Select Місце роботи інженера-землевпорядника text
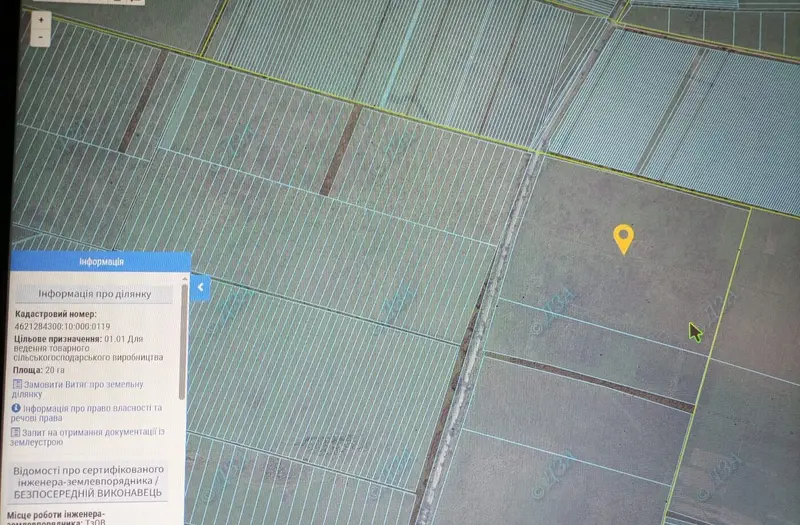Image resolution: width=800 pixels, height=525 pixels. 56,517
